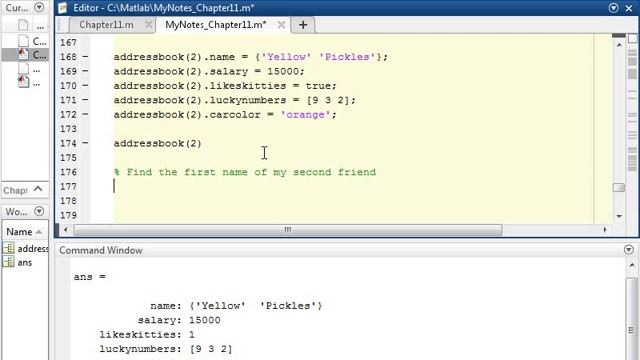Viewport: 640px width, 360px height.
Task: Click the editor horizontal scrollbar thumb
Action: [288, 230]
